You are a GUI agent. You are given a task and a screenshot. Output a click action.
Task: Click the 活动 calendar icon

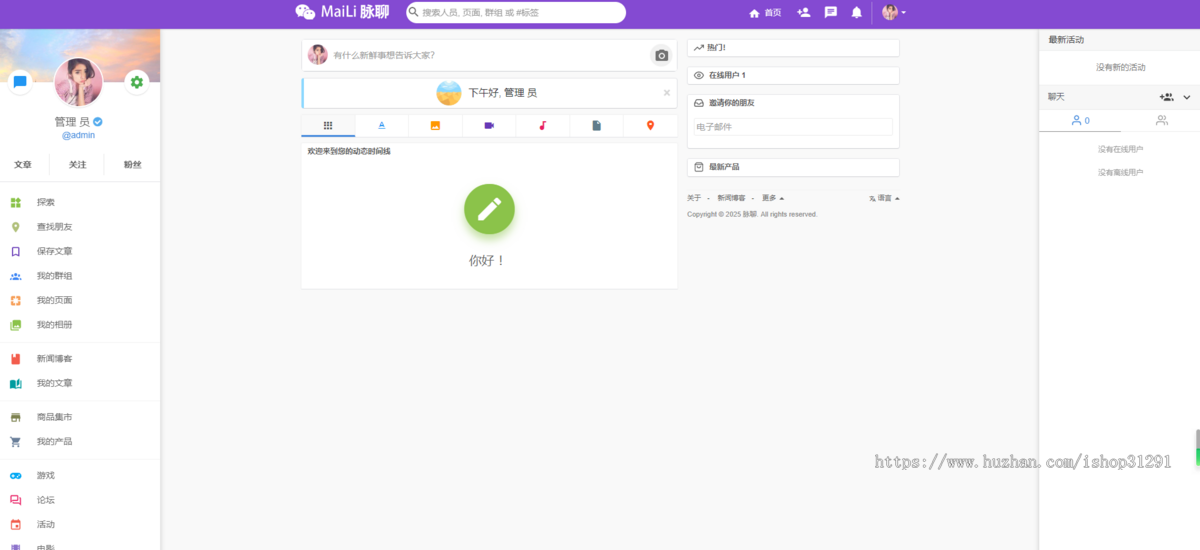pos(15,524)
